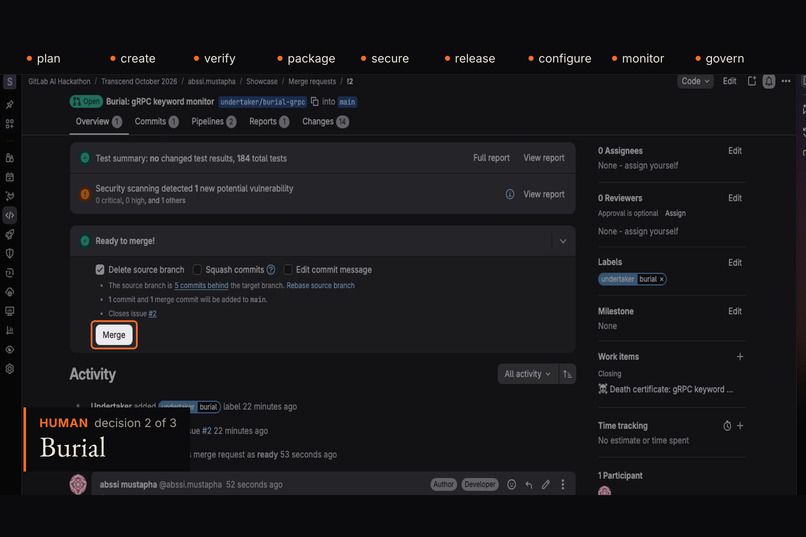The height and width of the screenshot is (537, 806).
Task: Add a work item with plus icon
Action: pos(740,357)
